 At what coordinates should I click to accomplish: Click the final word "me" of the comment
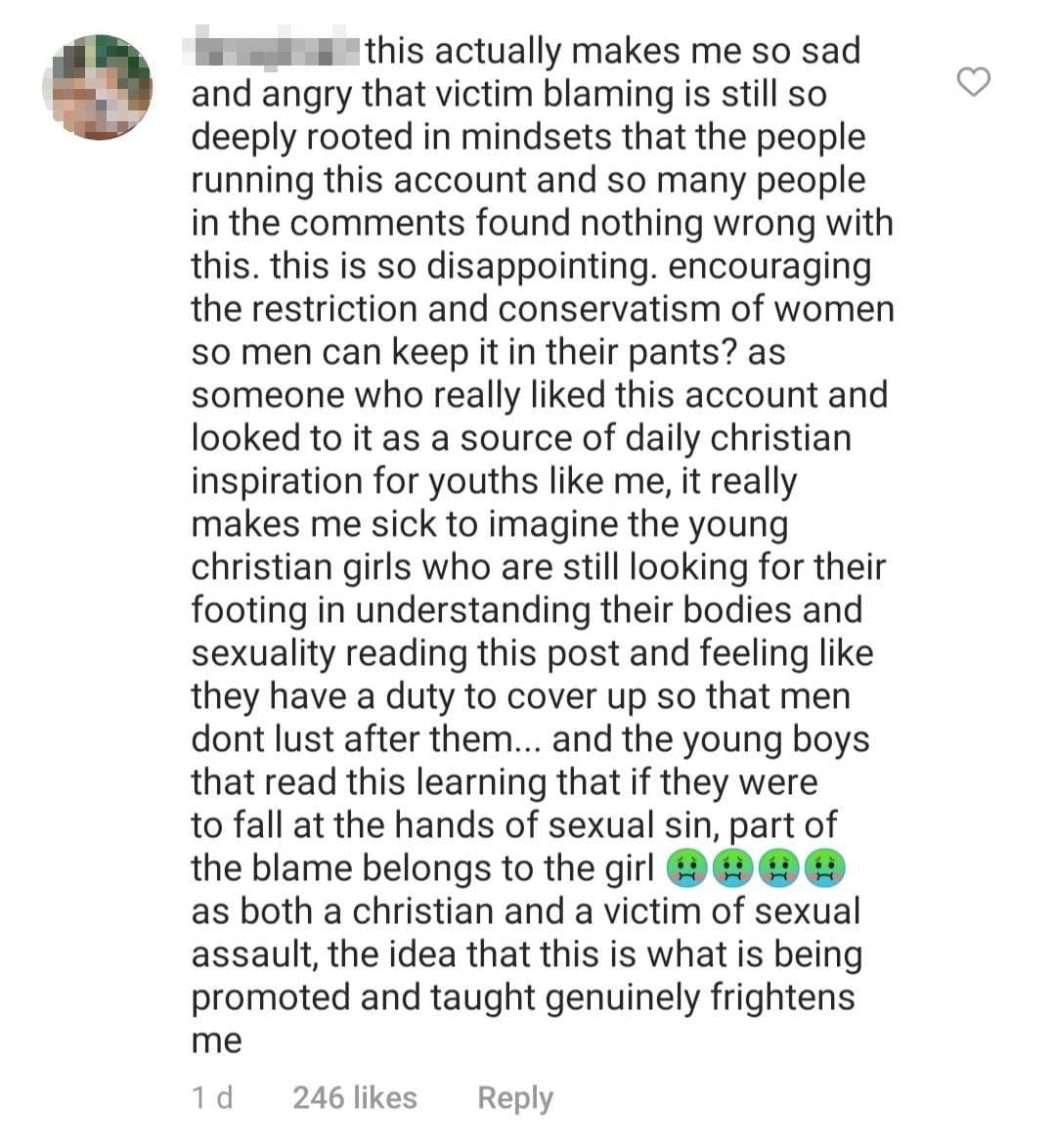pyautogui.click(x=216, y=1040)
